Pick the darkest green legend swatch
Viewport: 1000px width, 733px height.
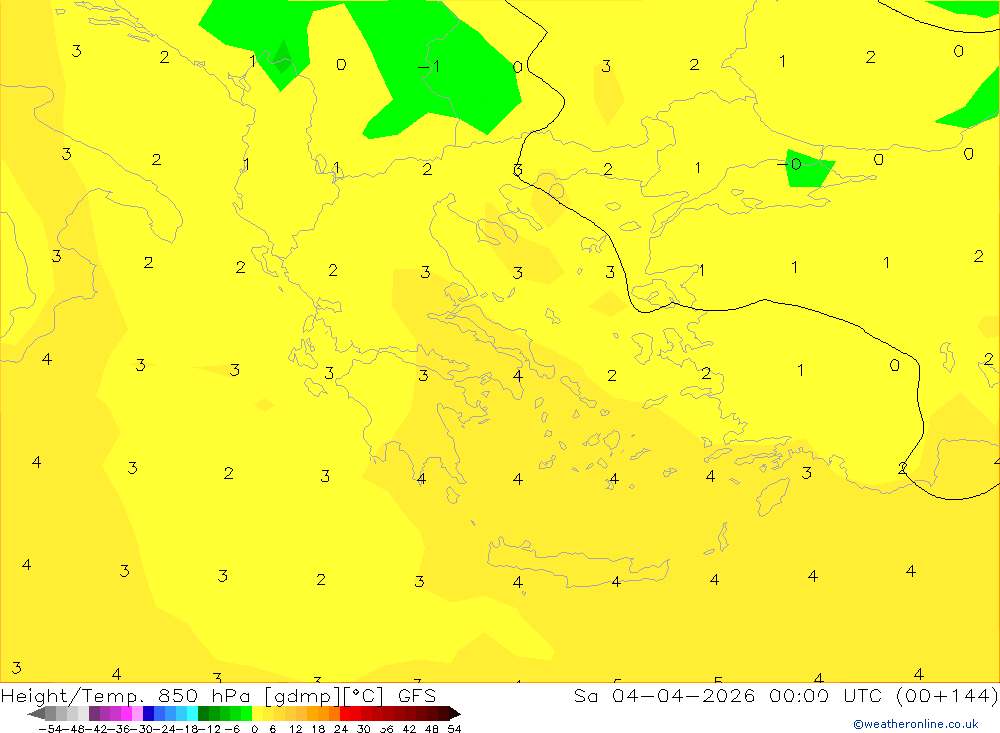point(203,713)
